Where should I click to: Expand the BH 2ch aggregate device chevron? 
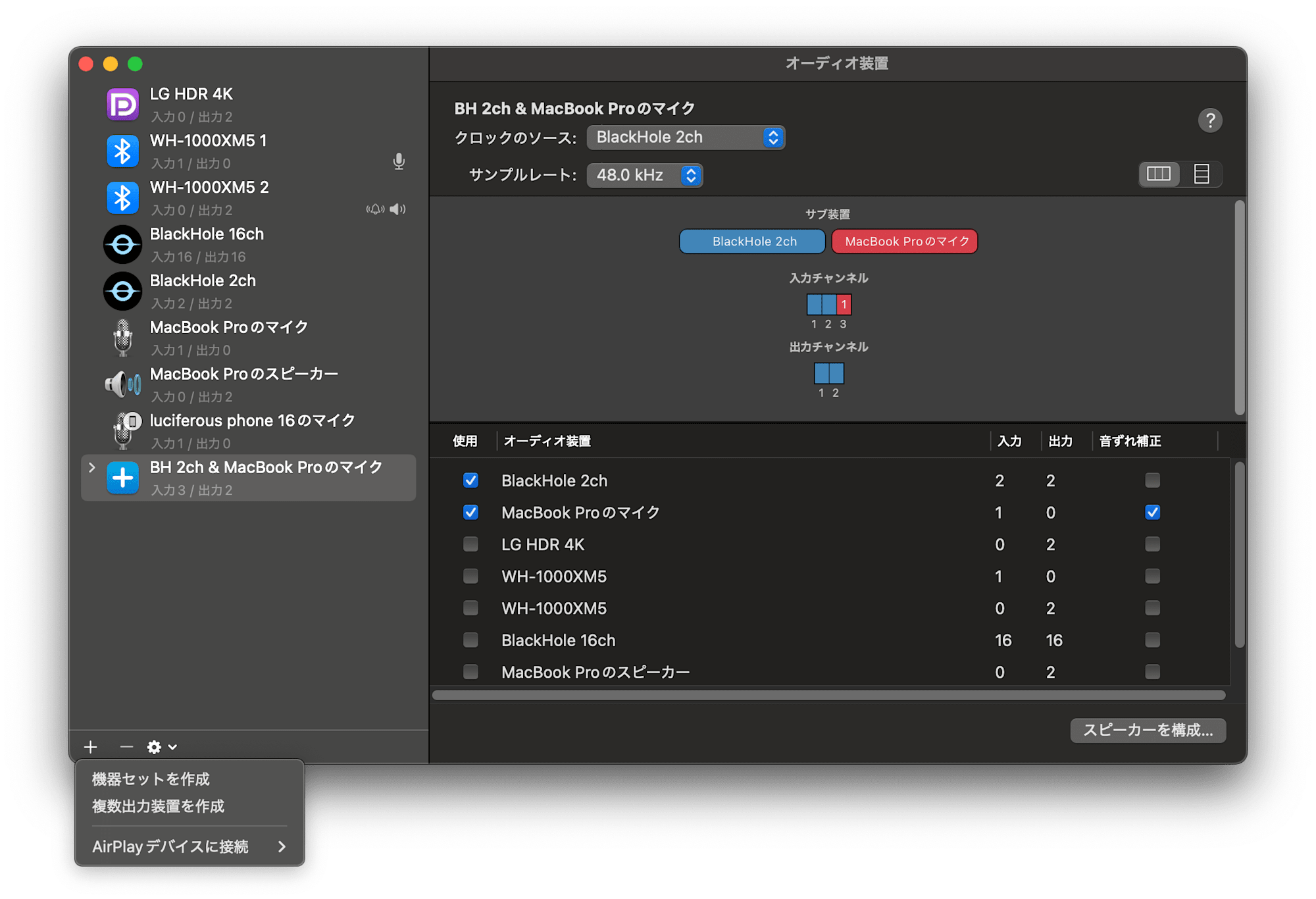tap(92, 467)
